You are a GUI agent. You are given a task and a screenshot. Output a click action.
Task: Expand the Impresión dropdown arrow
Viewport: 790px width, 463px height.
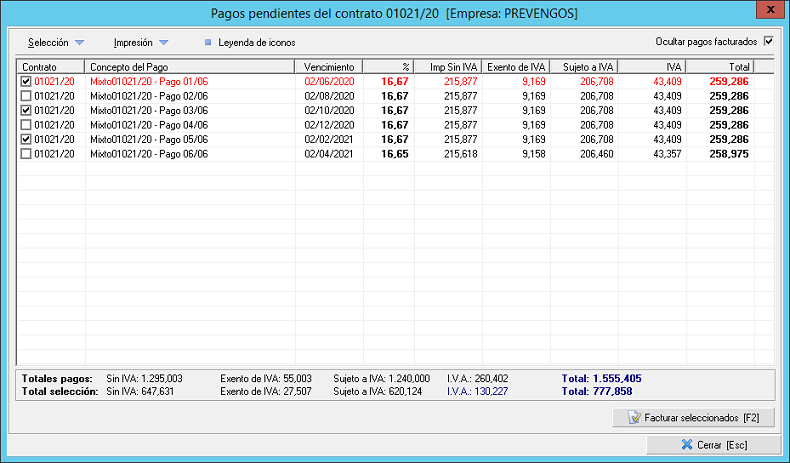tap(164, 43)
